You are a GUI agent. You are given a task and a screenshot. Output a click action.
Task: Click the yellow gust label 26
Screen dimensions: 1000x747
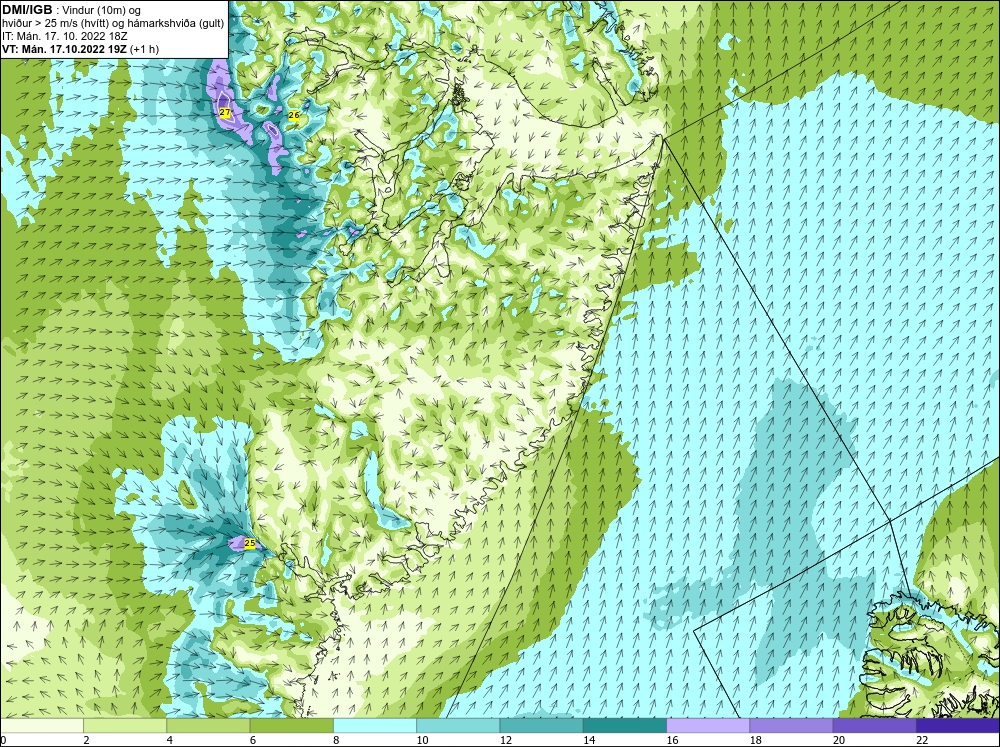[294, 115]
